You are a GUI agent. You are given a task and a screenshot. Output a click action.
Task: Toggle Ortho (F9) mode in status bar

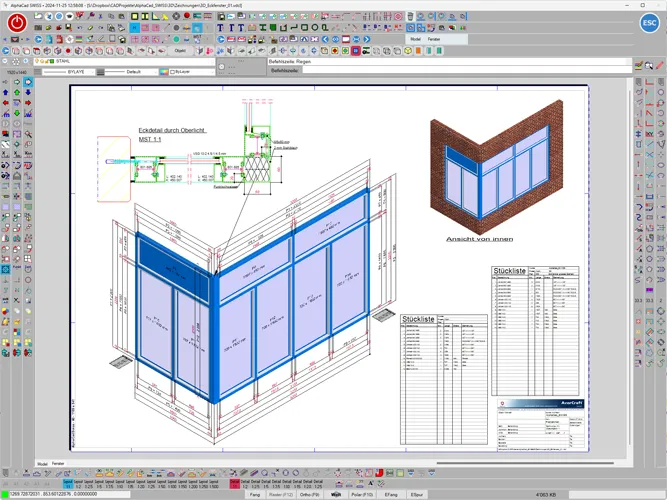(309, 494)
